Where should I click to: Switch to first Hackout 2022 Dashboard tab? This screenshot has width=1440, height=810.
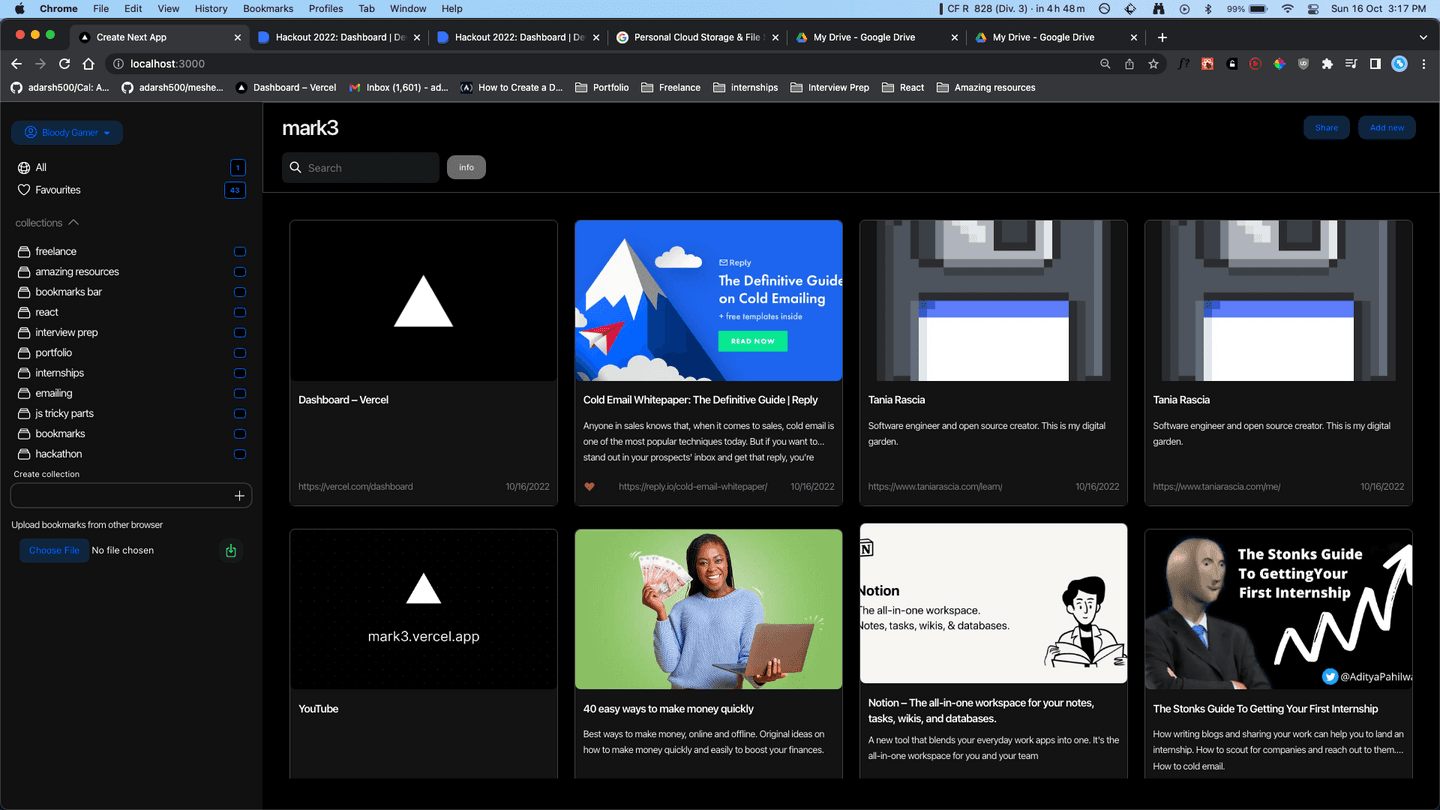pos(339,37)
